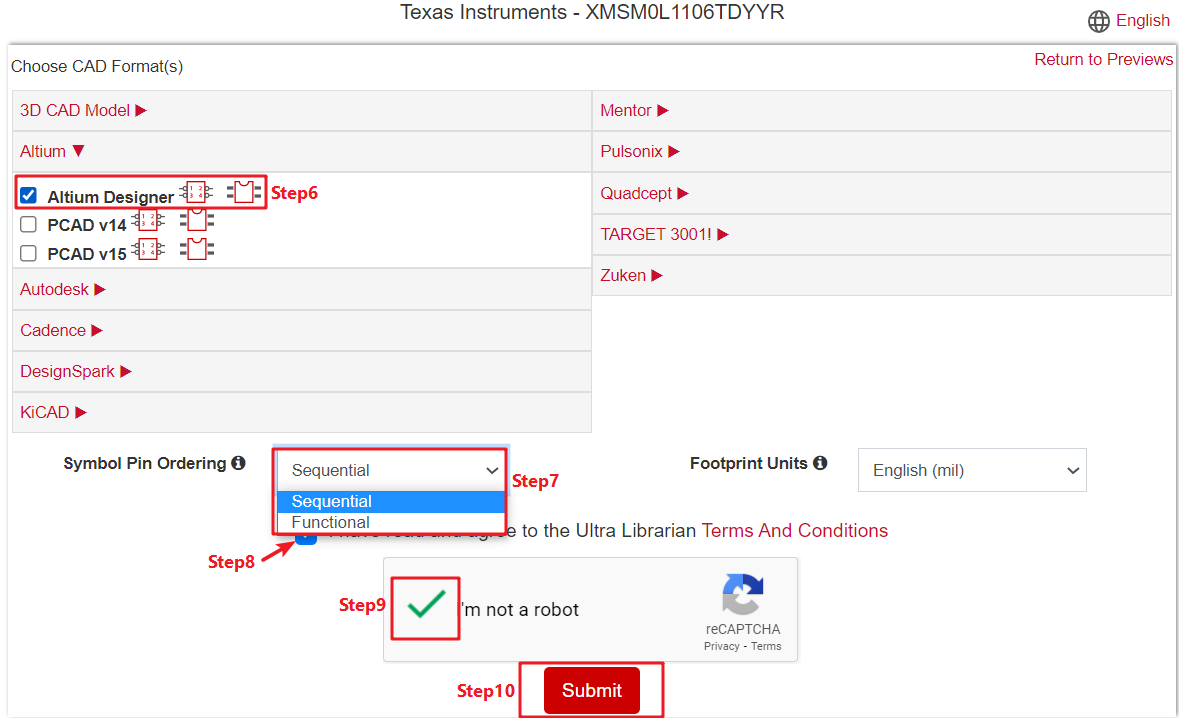
Task: Expand the 3D CAD Model section
Action: pos(83,111)
